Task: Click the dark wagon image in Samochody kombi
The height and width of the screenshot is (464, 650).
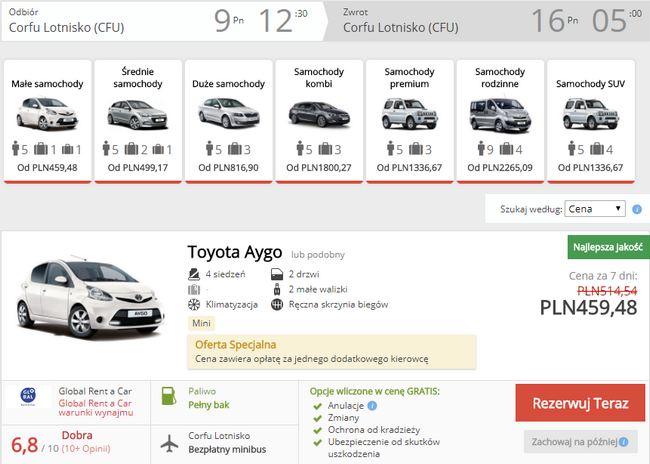Action: click(319, 114)
